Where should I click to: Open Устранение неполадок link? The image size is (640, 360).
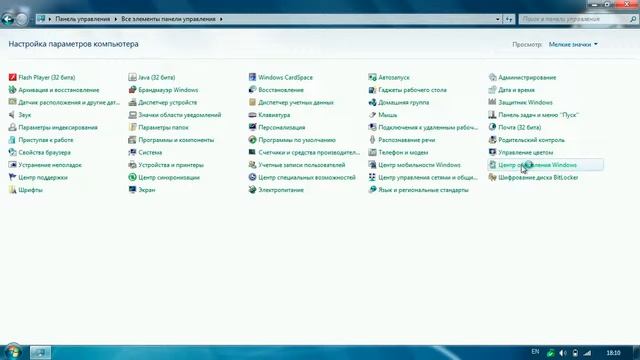50,165
